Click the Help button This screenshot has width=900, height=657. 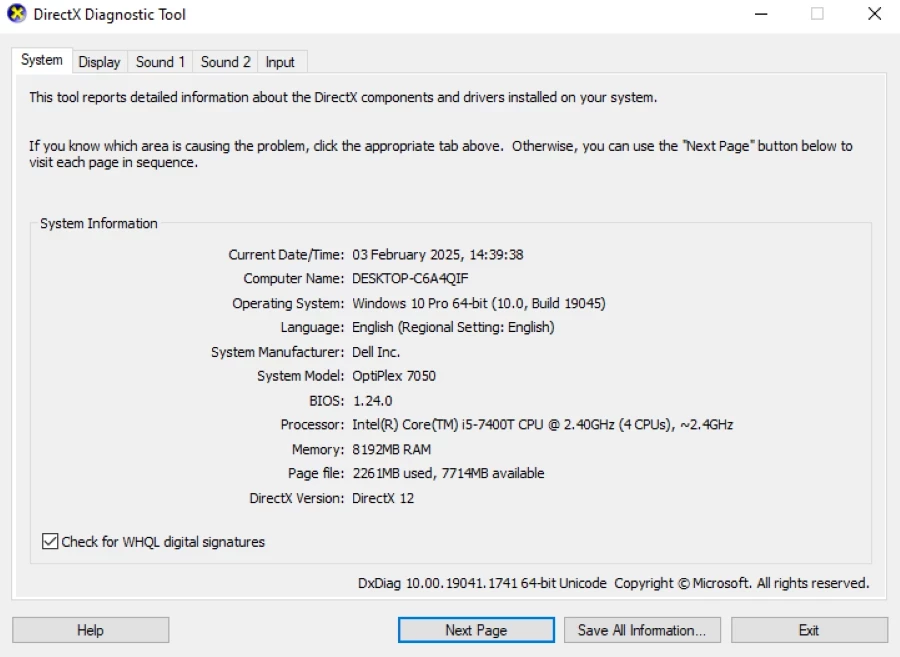(x=90, y=629)
